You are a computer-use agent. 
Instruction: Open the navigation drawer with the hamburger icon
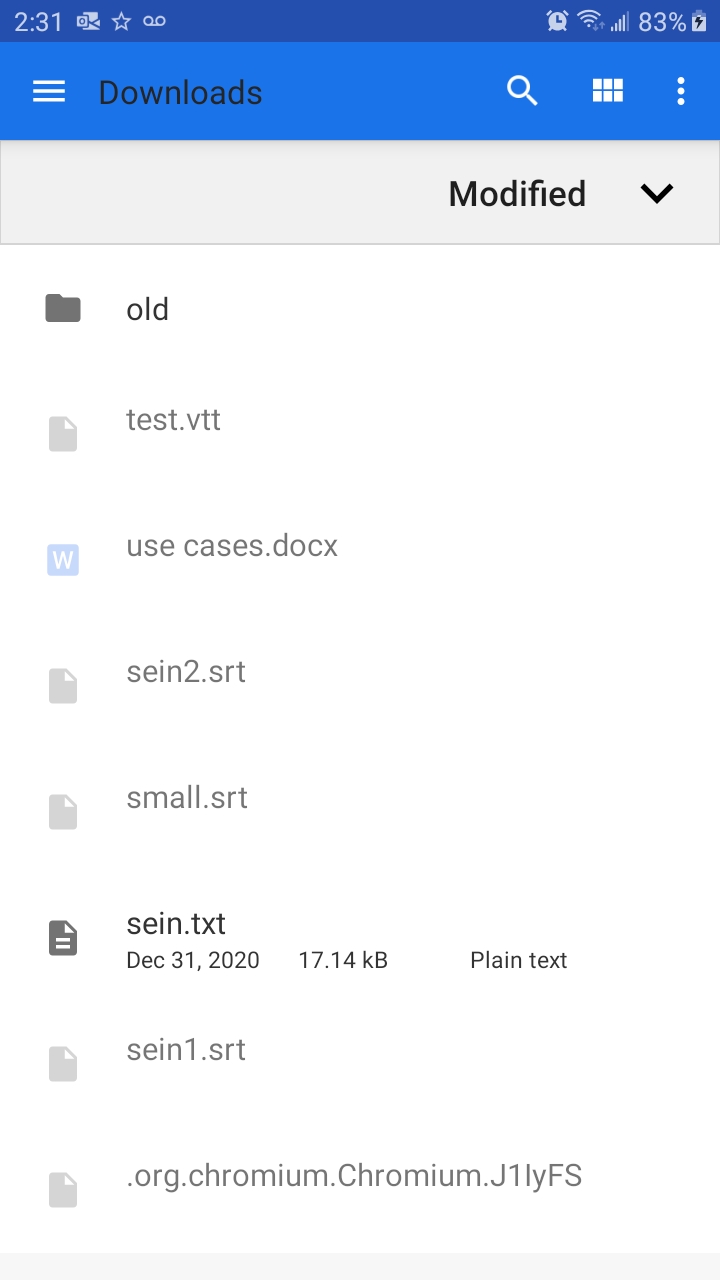[48, 91]
